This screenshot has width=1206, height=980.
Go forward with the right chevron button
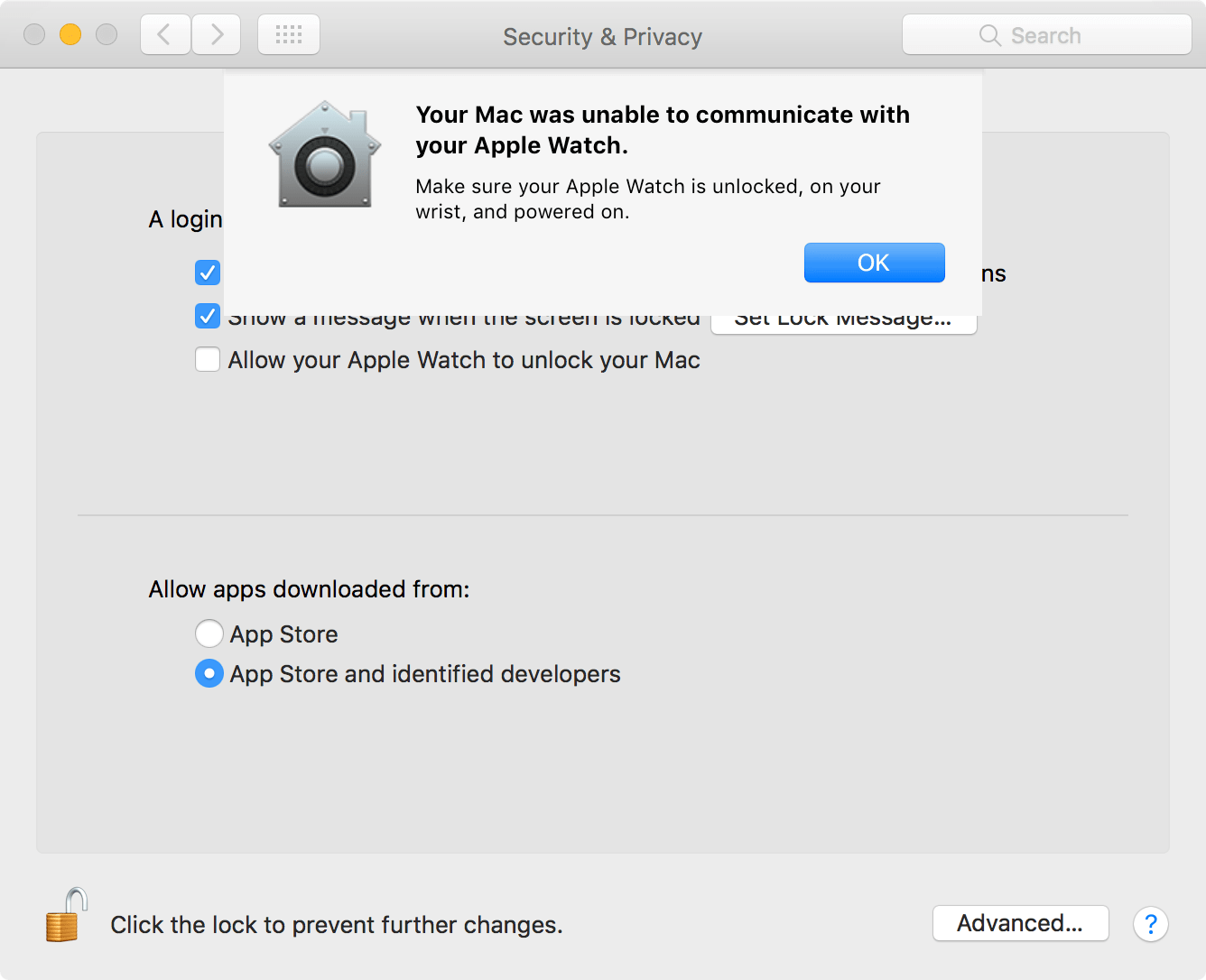click(217, 35)
